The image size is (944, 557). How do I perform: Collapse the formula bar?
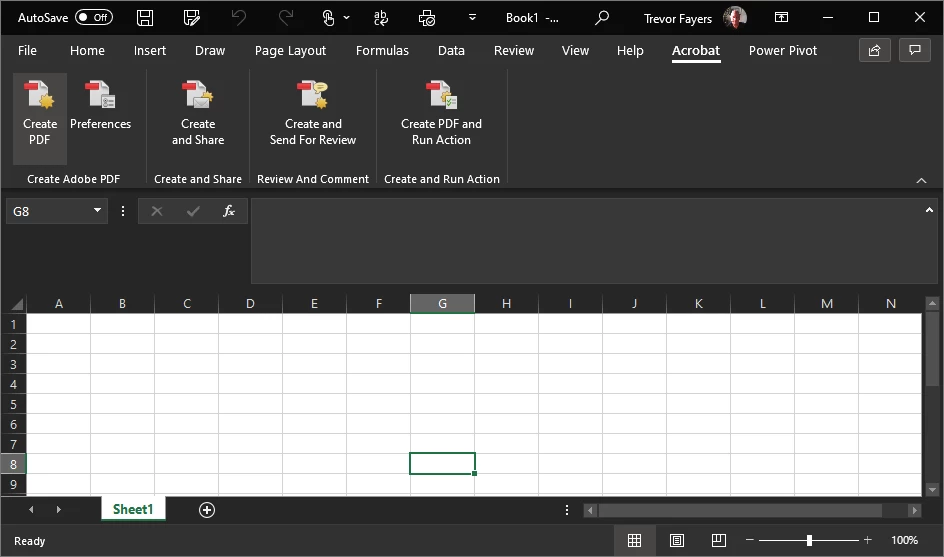coord(929,210)
